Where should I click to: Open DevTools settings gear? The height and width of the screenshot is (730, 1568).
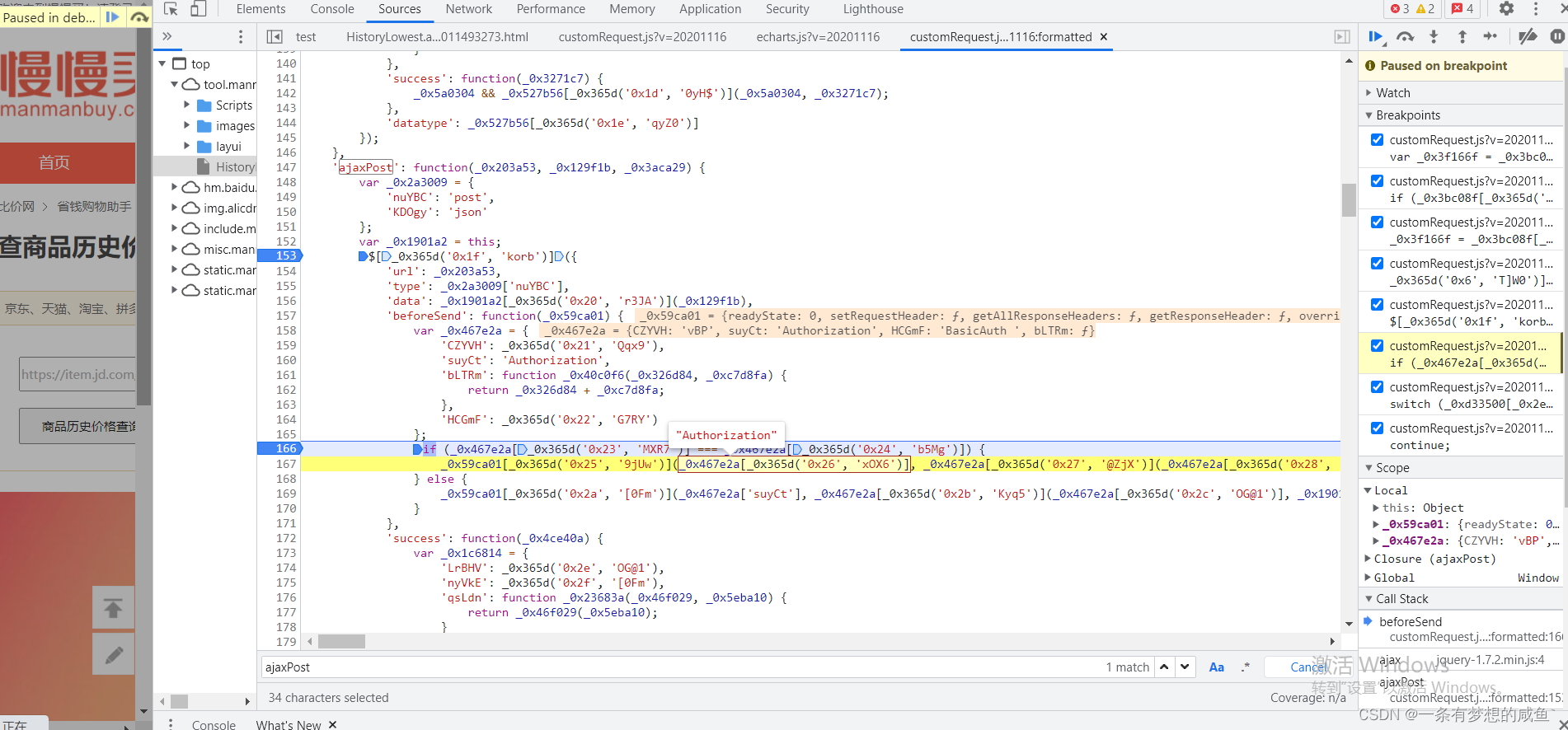1506,9
